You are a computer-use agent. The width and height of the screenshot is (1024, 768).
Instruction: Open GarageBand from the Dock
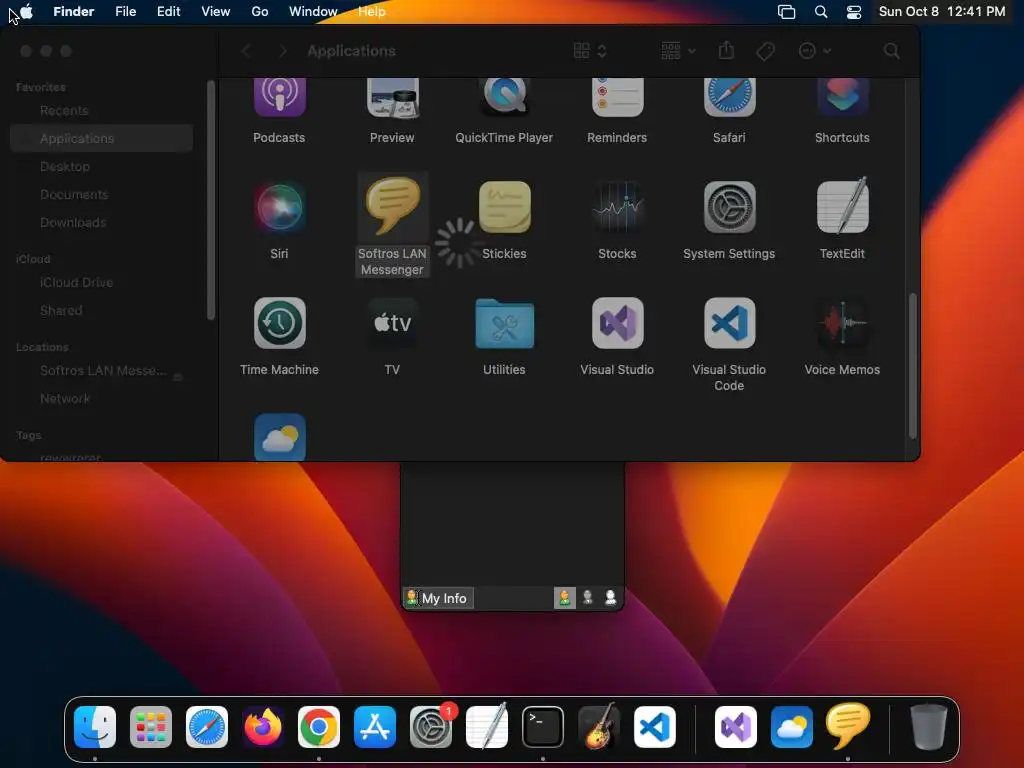click(599, 727)
